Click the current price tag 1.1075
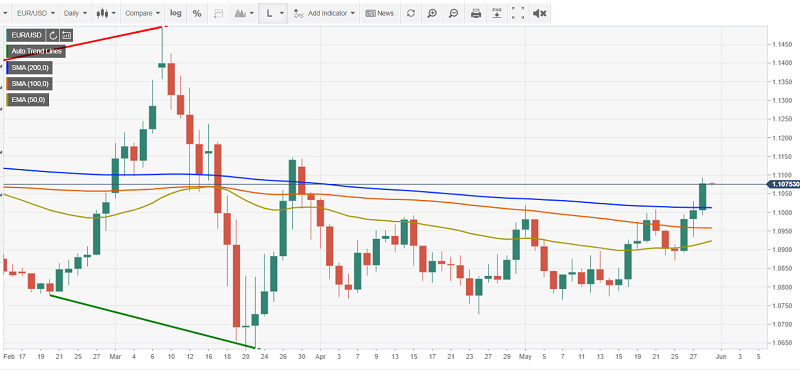Image resolution: width=800 pixels, height=372 pixels. pyautogui.click(x=784, y=184)
